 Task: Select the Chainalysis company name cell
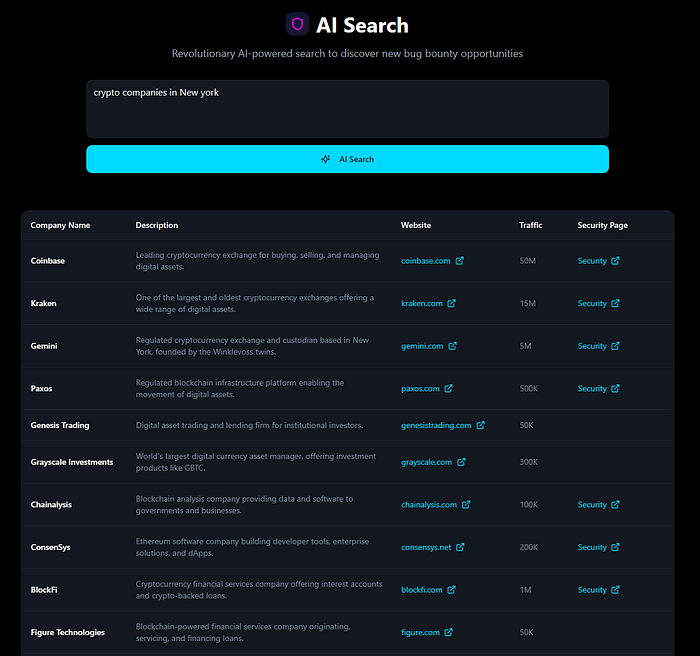pos(51,505)
